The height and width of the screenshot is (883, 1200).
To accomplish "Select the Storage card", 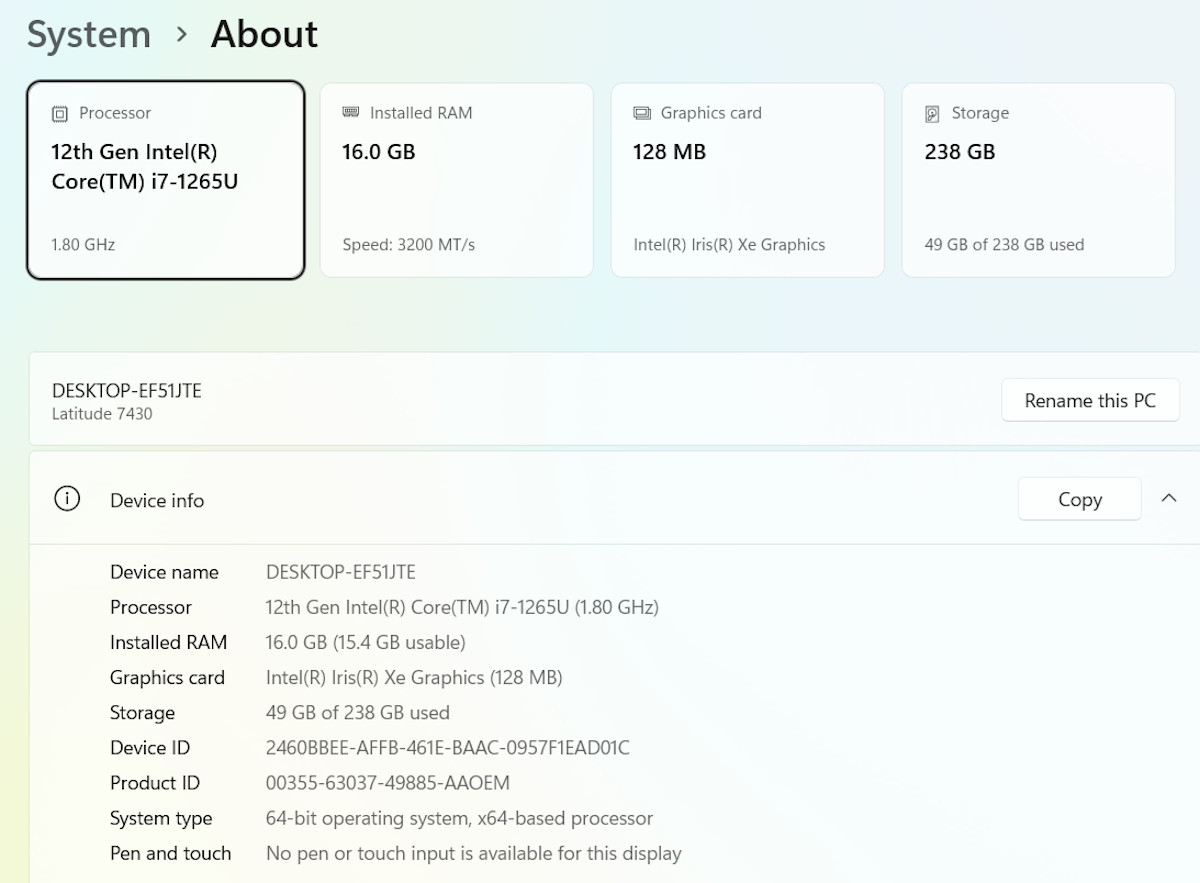I will point(1038,180).
